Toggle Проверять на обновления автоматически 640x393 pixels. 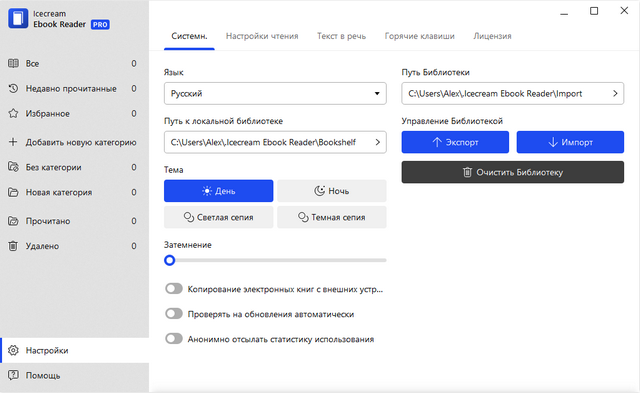click(174, 314)
